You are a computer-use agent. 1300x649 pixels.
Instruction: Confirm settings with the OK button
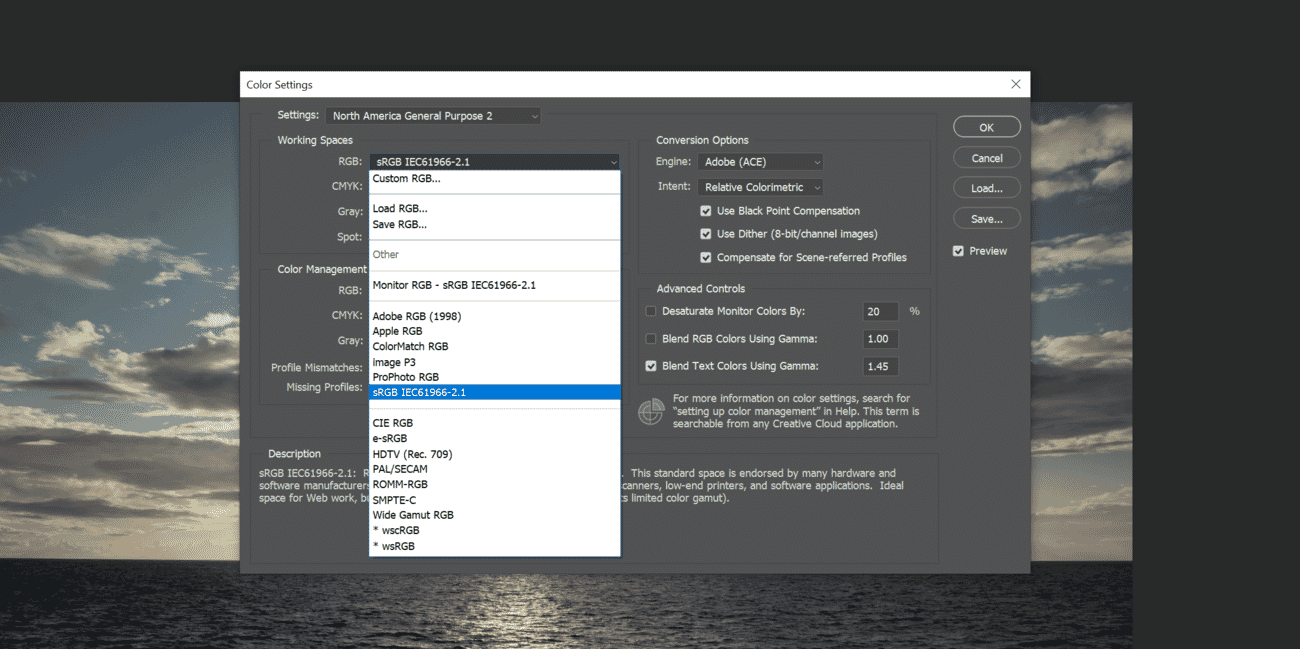pos(986,126)
